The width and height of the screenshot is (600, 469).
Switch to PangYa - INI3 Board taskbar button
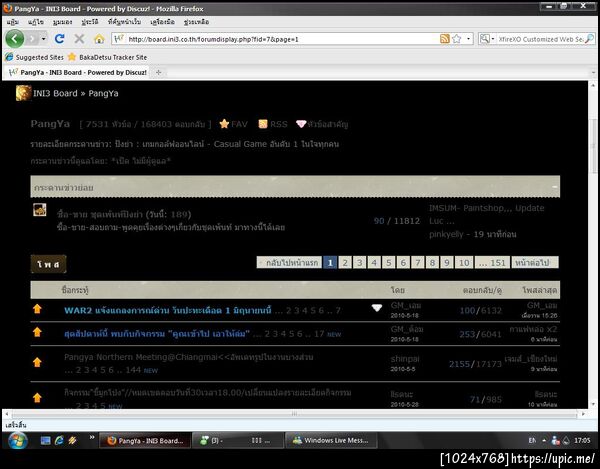(x=145, y=441)
